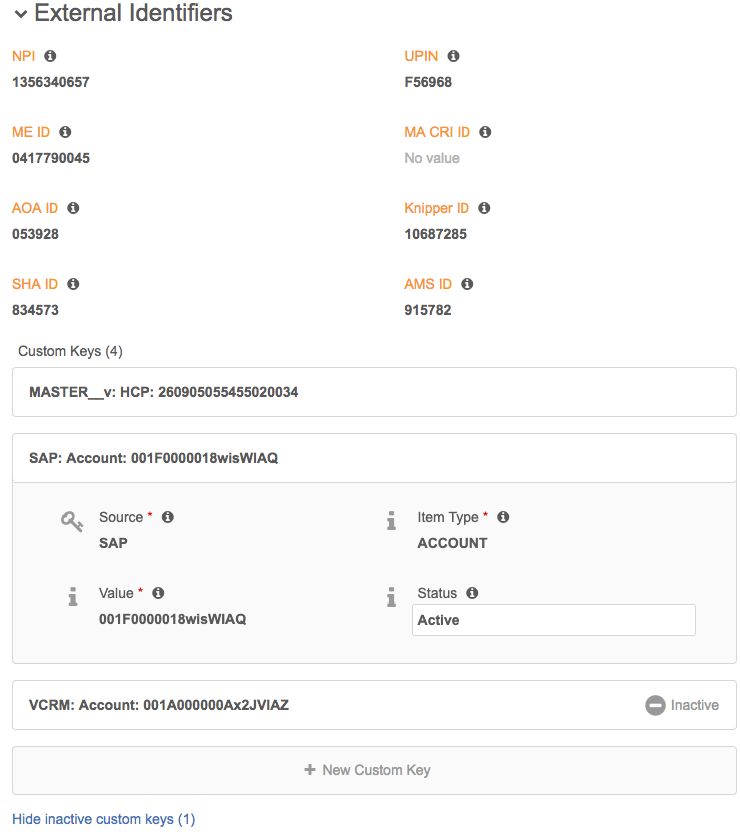The height and width of the screenshot is (835, 740).
Task: Open the Status field showing Active
Action: (x=553, y=620)
